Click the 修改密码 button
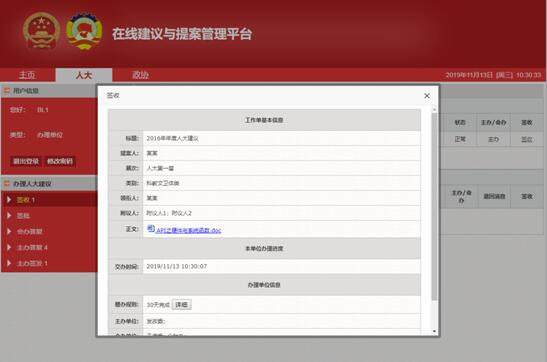 click(x=60, y=161)
